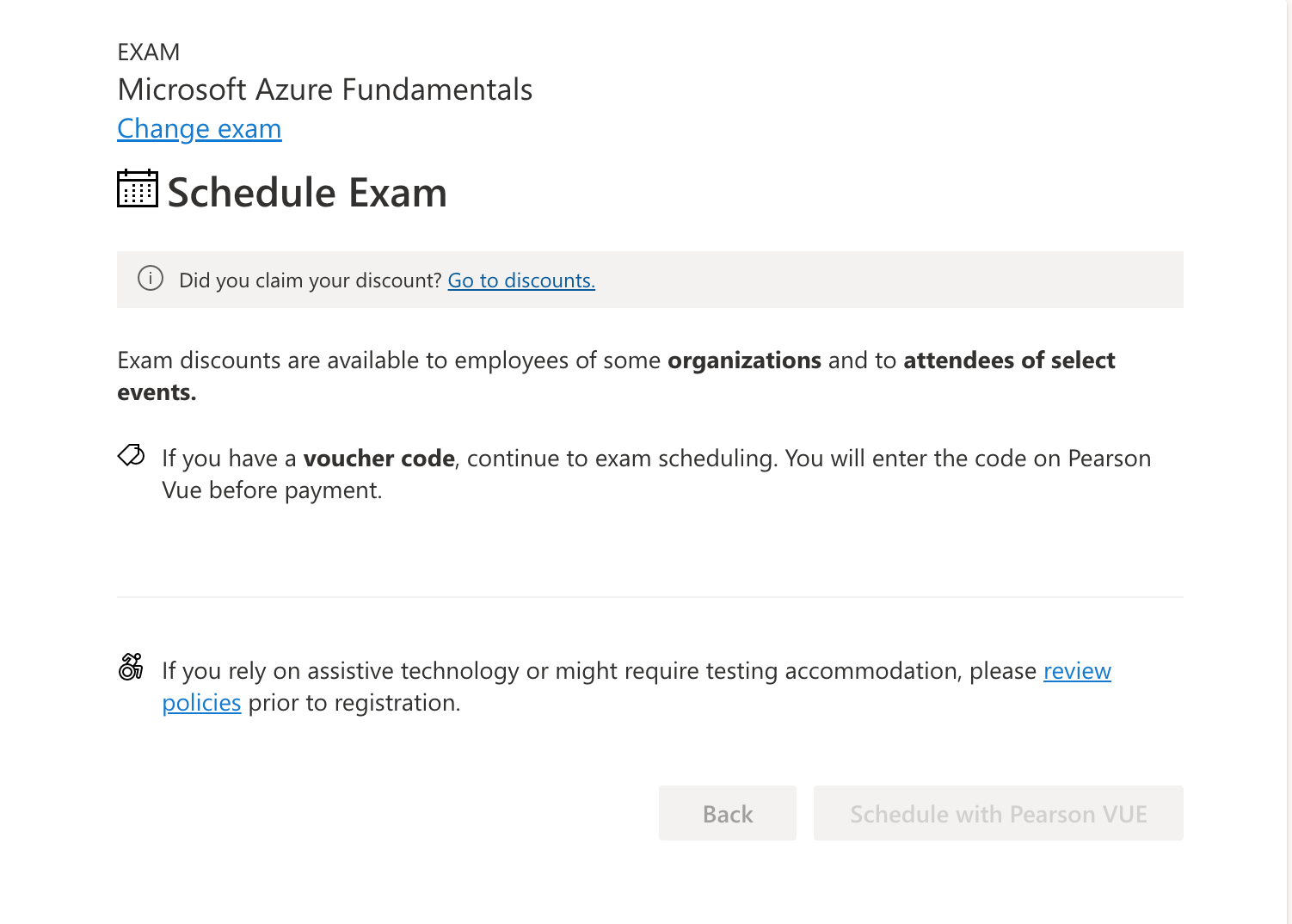Click the accessibility wheelchair icon
The height and width of the screenshot is (924, 1292).
click(x=131, y=666)
